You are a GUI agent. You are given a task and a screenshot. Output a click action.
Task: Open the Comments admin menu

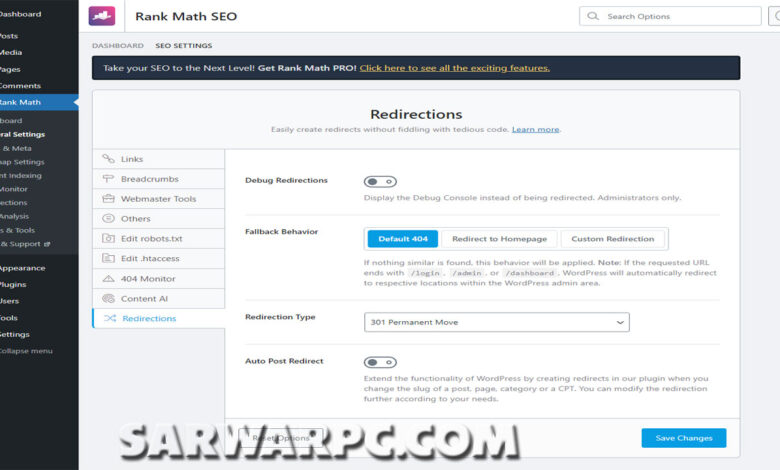(x=39, y=86)
